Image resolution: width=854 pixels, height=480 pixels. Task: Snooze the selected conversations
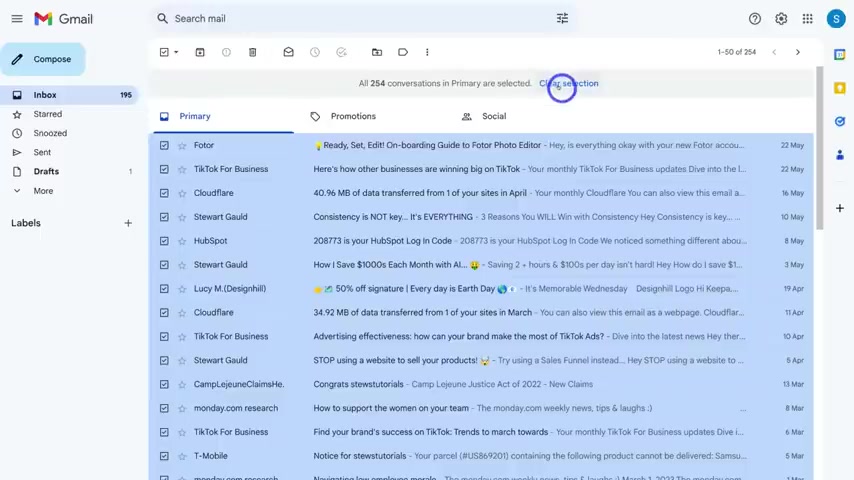(x=315, y=52)
